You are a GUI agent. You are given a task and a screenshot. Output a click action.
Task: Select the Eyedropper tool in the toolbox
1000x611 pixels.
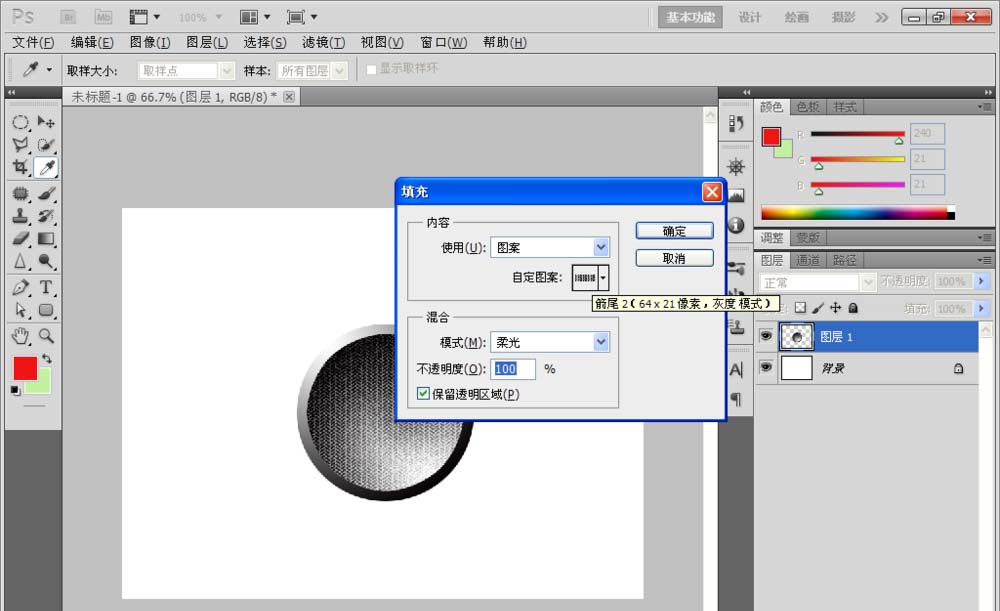[x=46, y=168]
